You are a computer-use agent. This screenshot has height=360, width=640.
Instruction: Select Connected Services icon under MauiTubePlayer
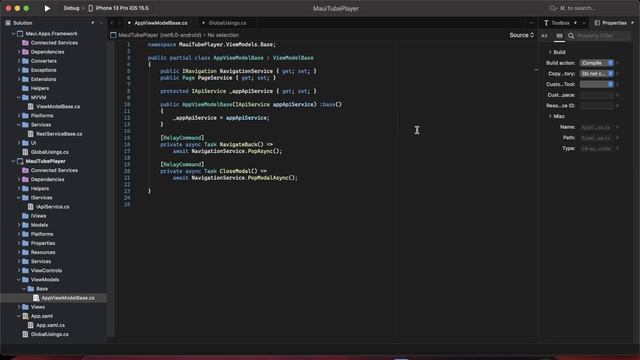[25, 171]
